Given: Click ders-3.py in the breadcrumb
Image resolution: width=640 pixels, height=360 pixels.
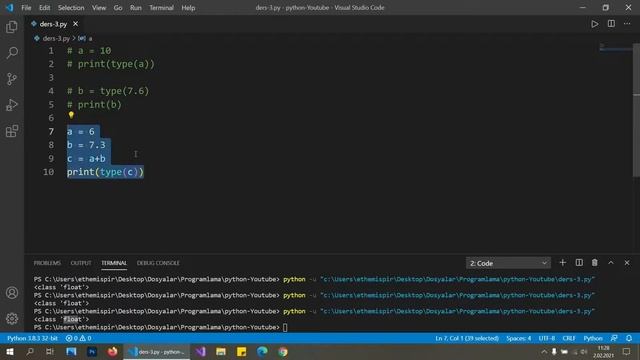Looking at the screenshot, I should pos(56,38).
